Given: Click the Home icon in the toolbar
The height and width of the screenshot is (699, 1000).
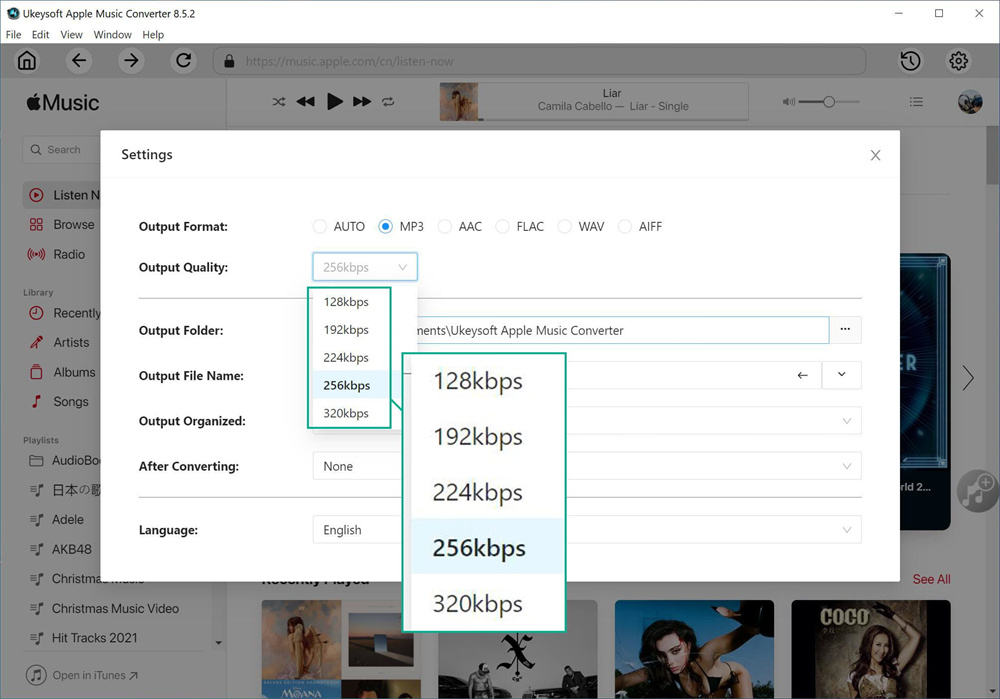Looking at the screenshot, I should click(x=27, y=61).
